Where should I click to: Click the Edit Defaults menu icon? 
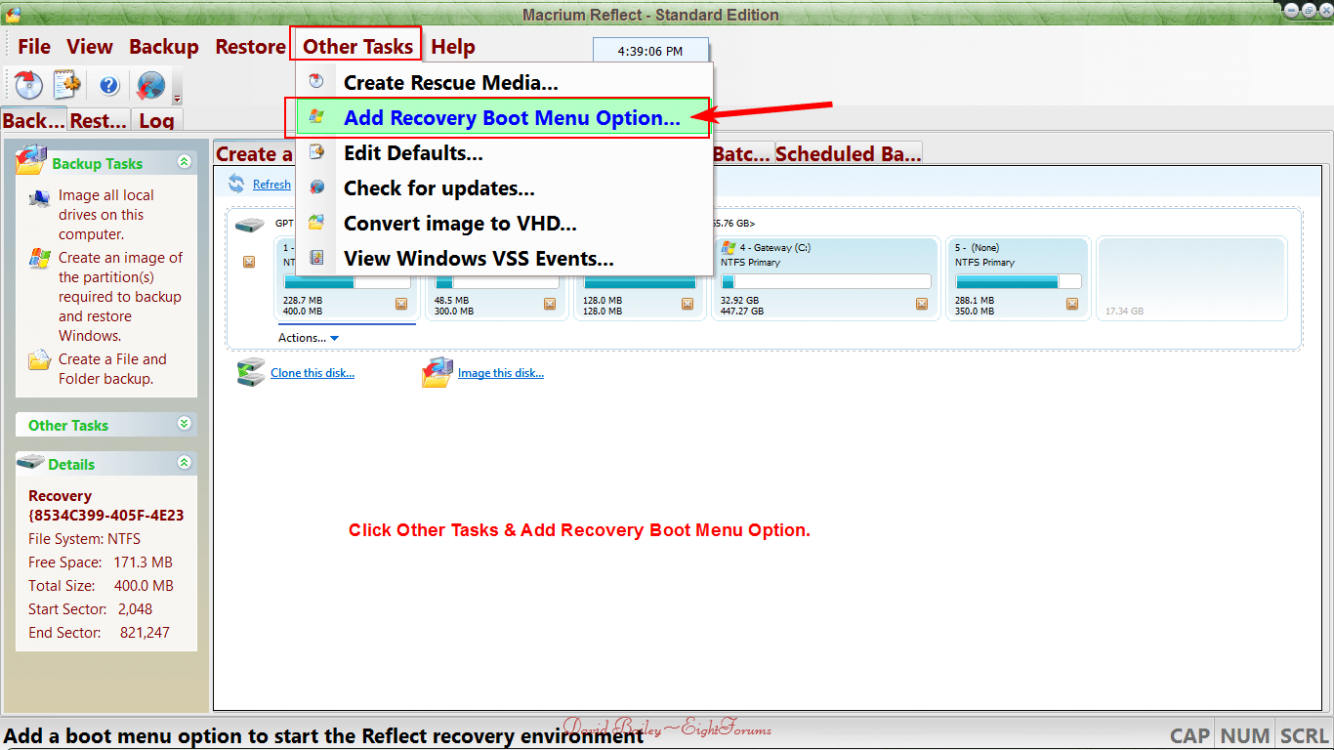(316, 152)
